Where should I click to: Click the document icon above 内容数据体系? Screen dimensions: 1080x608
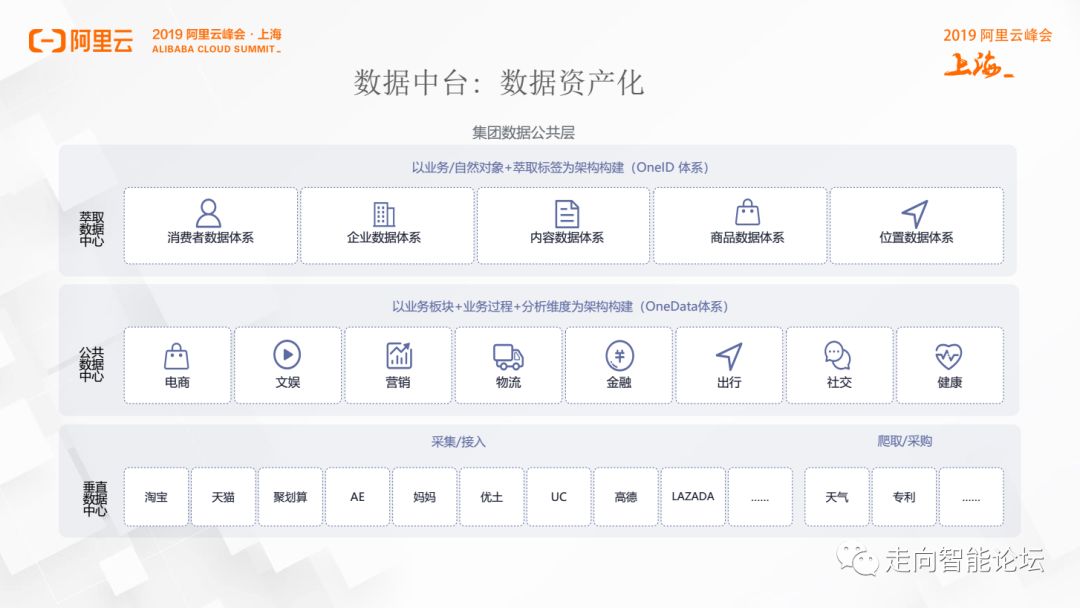(x=567, y=214)
